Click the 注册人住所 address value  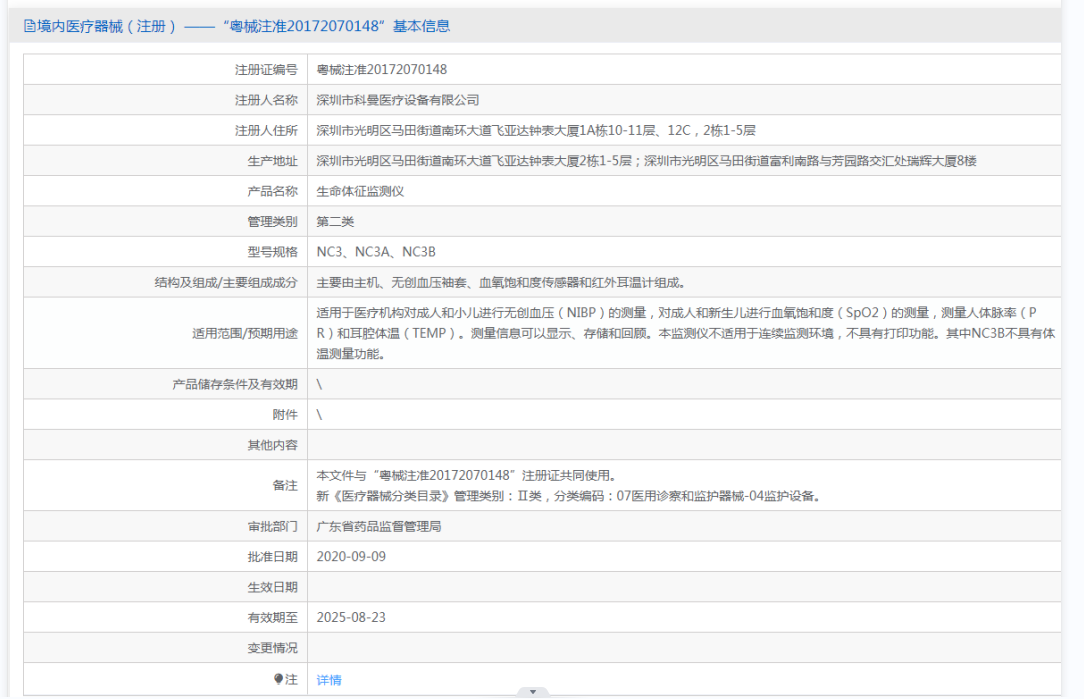535,130
